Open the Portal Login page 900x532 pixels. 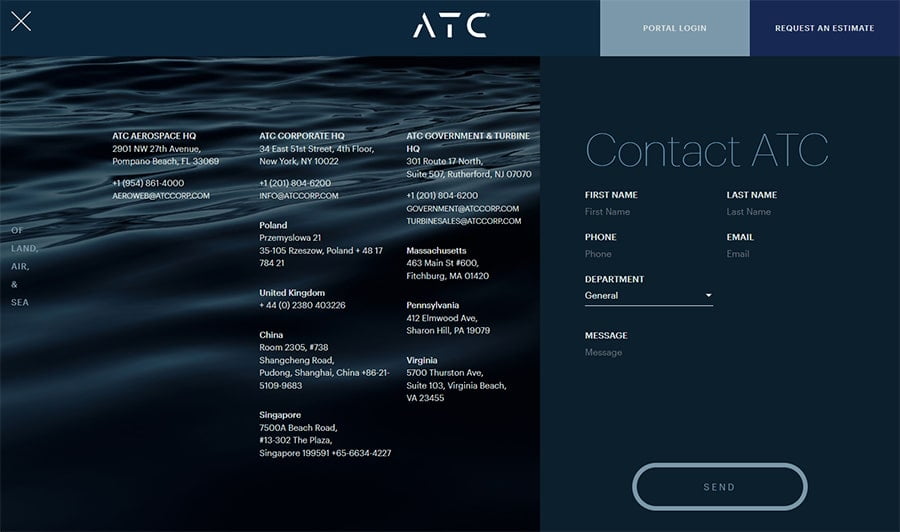coord(674,28)
